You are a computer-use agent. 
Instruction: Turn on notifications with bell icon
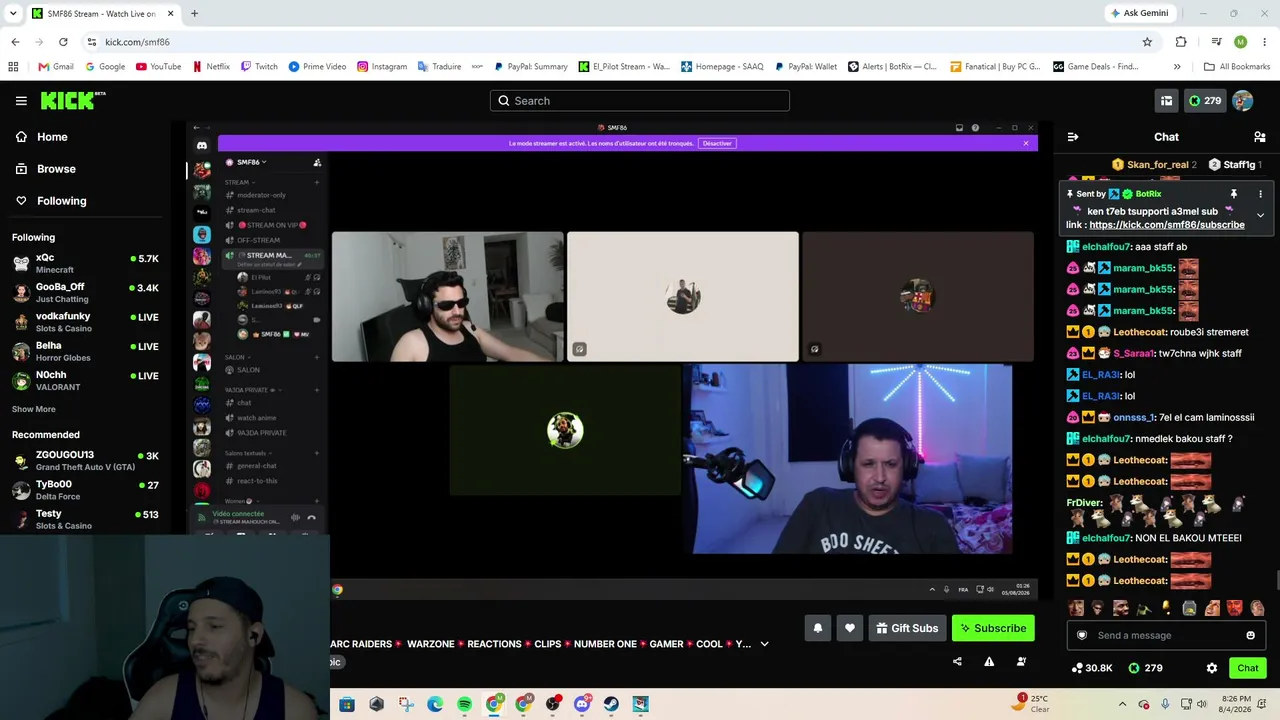(818, 628)
